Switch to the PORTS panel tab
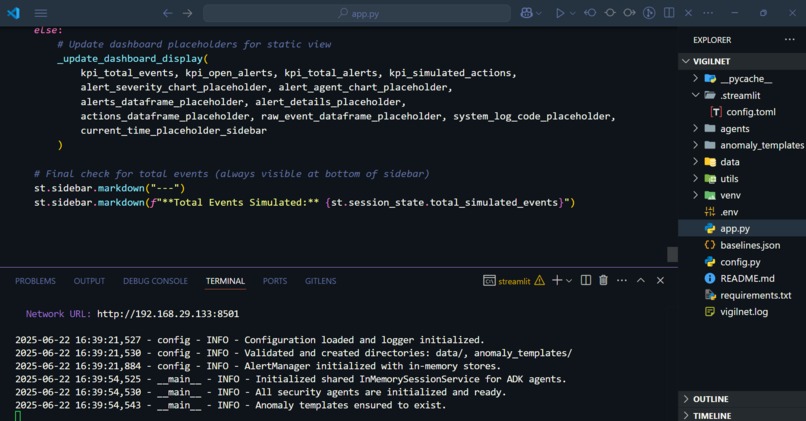 tap(274, 281)
